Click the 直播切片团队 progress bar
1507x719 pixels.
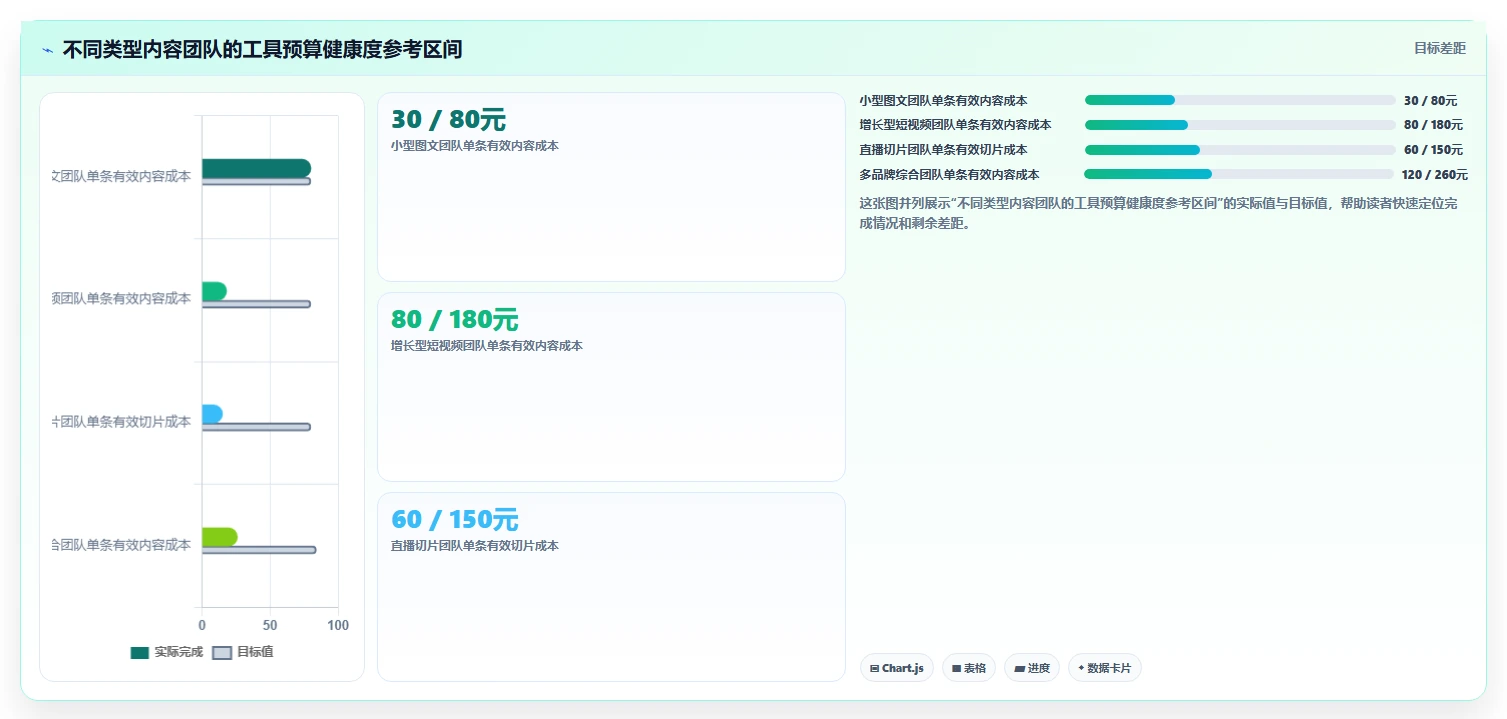1240,150
